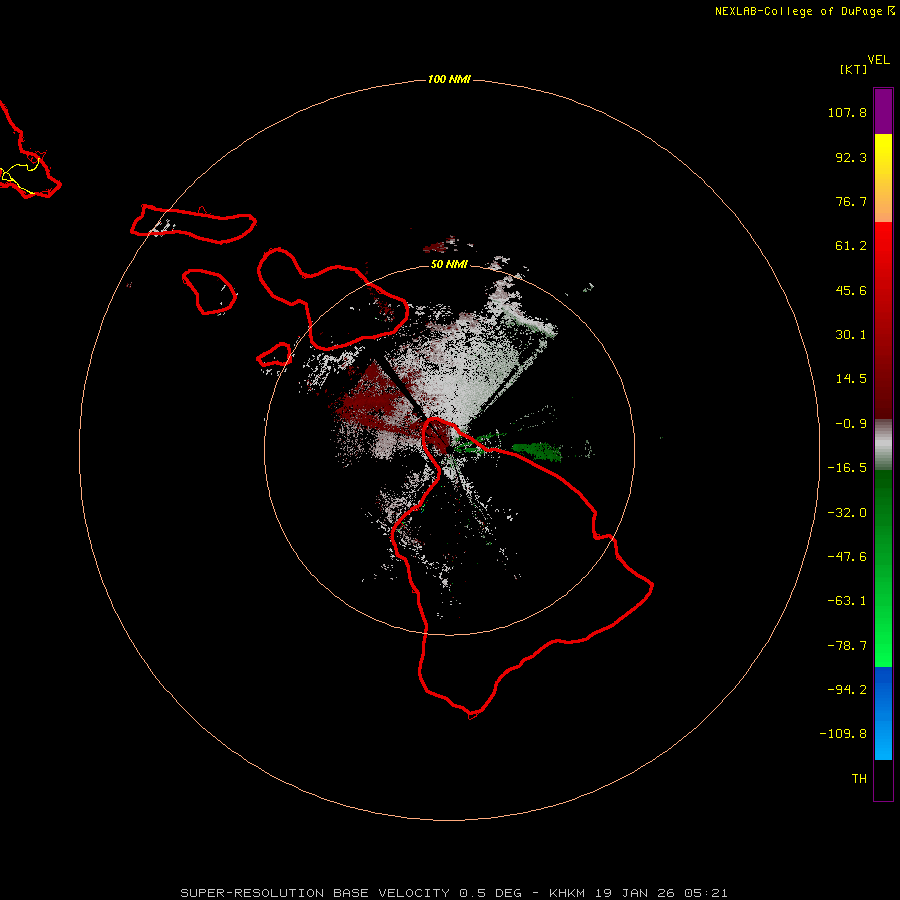Select the 45.6 legend value

(851, 290)
